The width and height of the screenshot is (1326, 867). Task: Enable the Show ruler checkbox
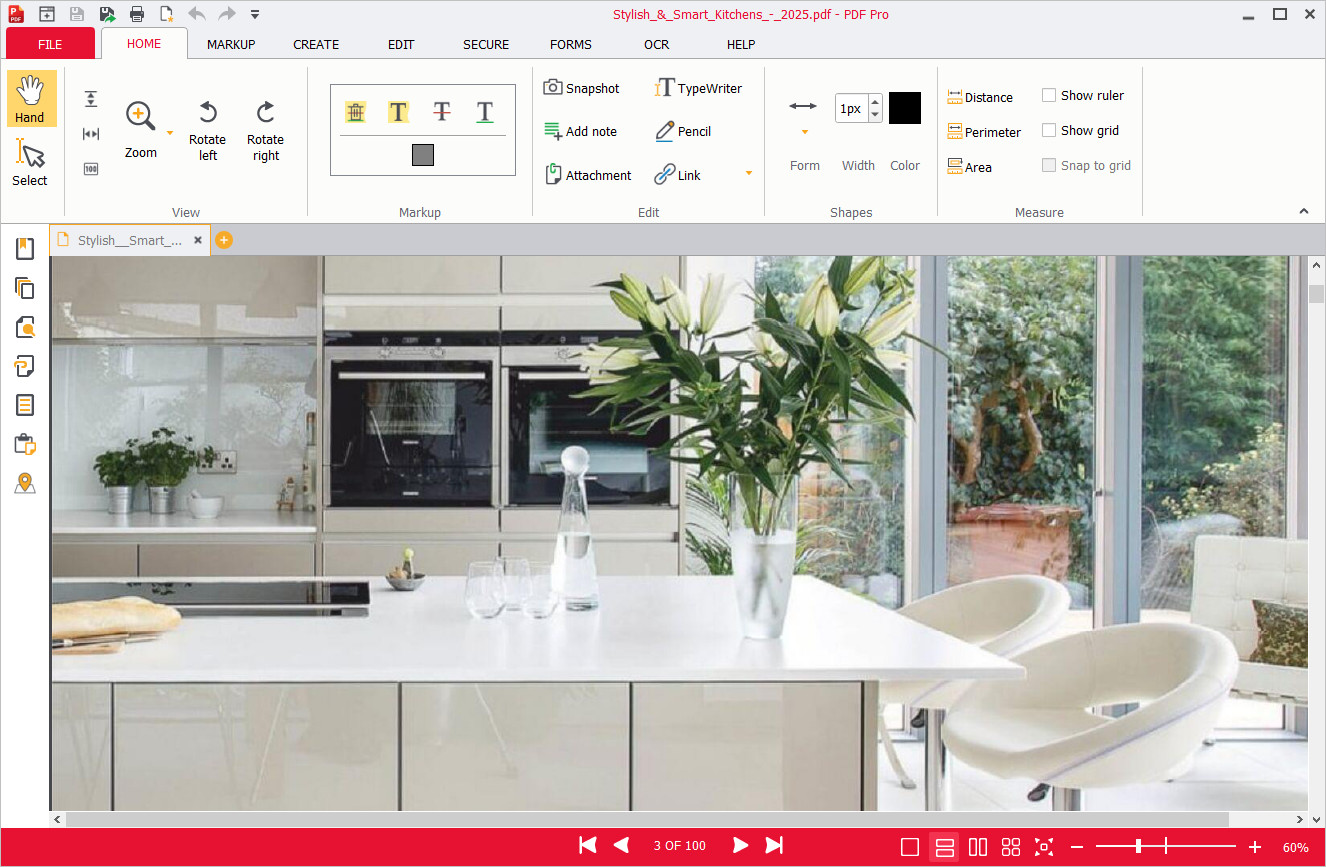pyautogui.click(x=1049, y=96)
